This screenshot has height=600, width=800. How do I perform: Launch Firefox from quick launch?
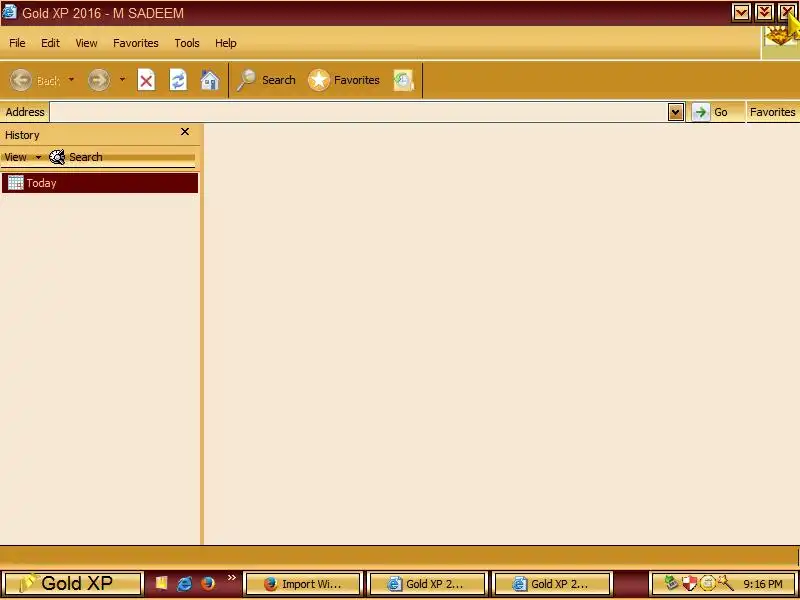click(208, 583)
